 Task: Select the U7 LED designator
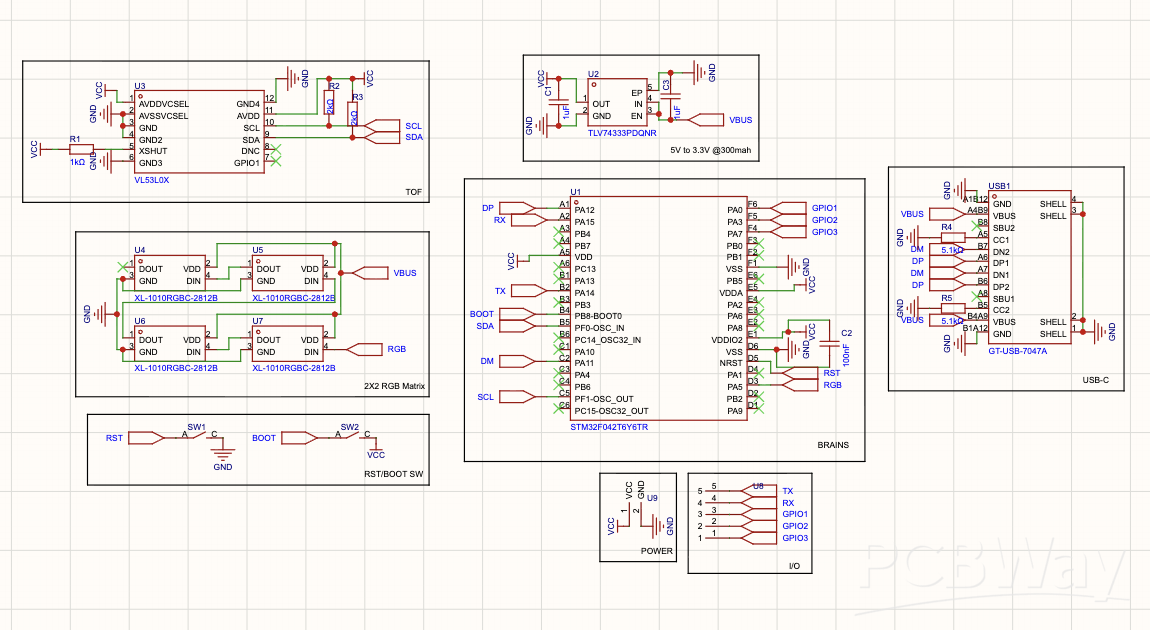click(257, 321)
